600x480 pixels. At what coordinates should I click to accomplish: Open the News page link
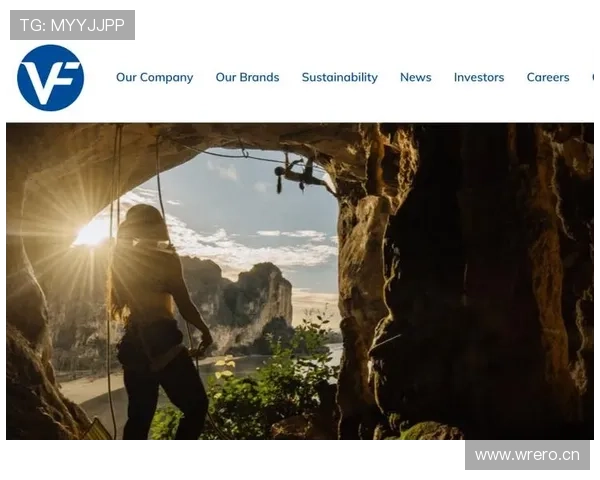[x=415, y=77]
